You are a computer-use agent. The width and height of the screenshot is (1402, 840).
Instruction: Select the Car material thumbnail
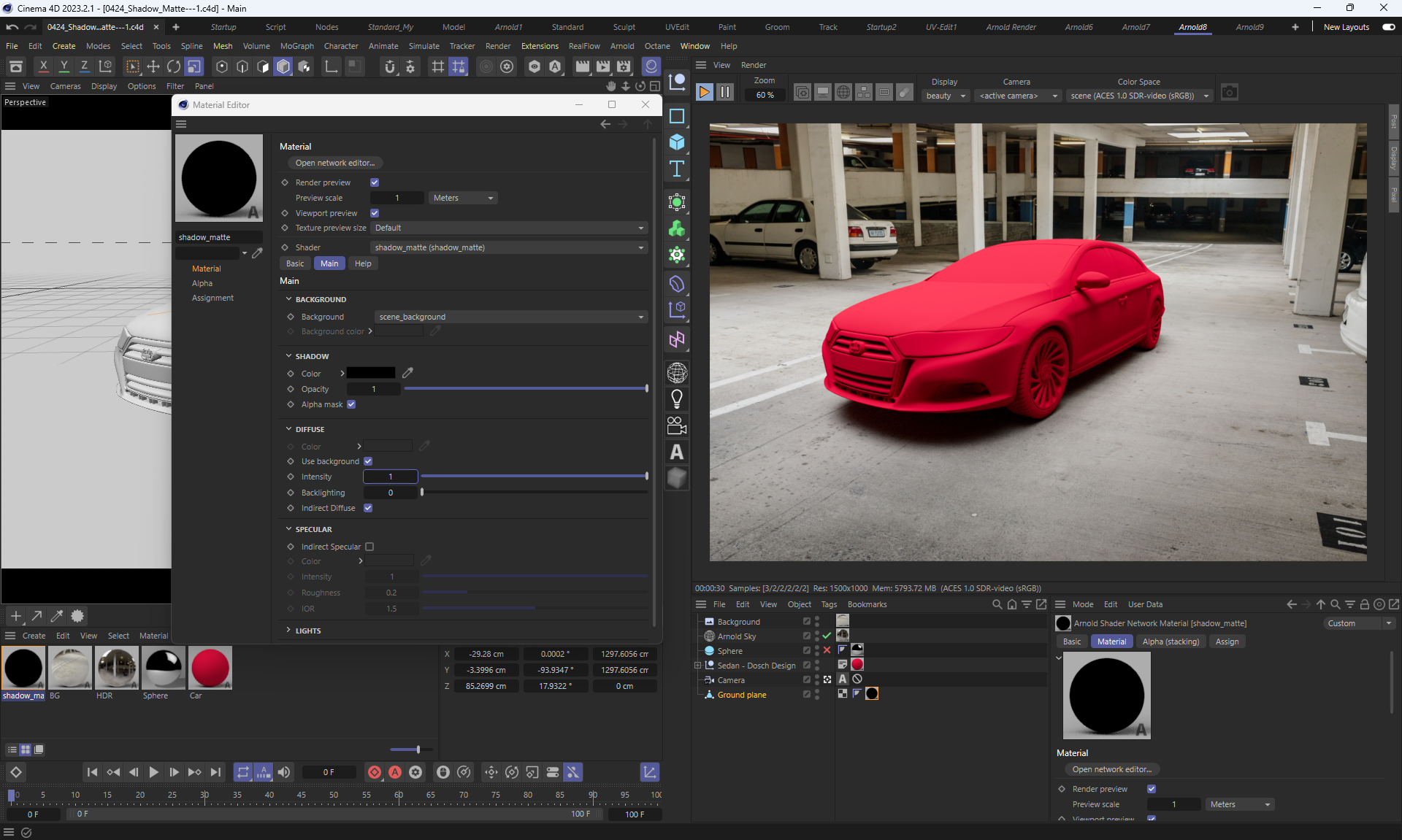(210, 668)
